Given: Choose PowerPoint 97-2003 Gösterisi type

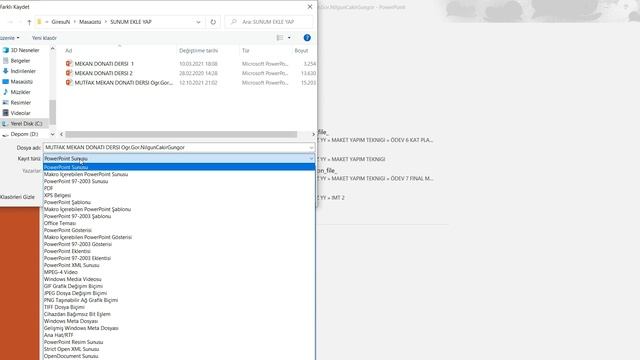Looking at the screenshot, I should coord(179,244).
